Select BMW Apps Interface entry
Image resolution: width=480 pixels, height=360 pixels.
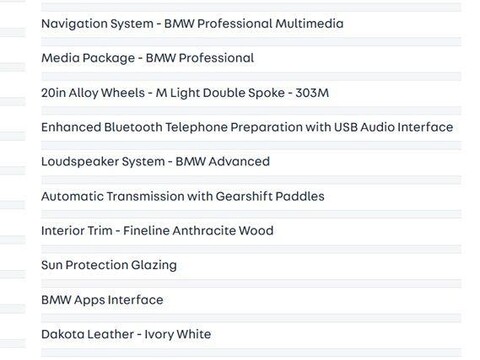[102, 300]
